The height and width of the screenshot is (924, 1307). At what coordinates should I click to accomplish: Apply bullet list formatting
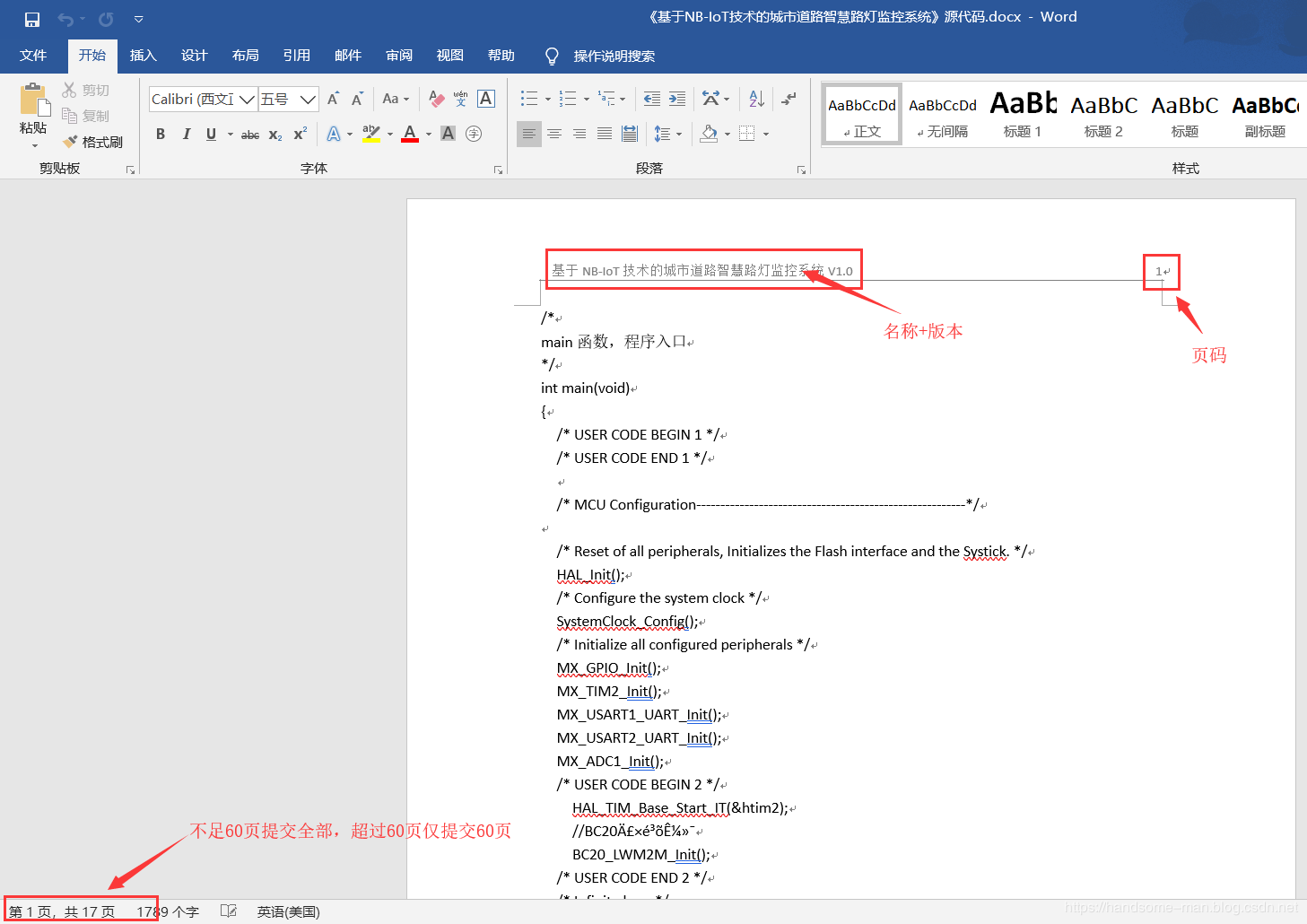[529, 99]
